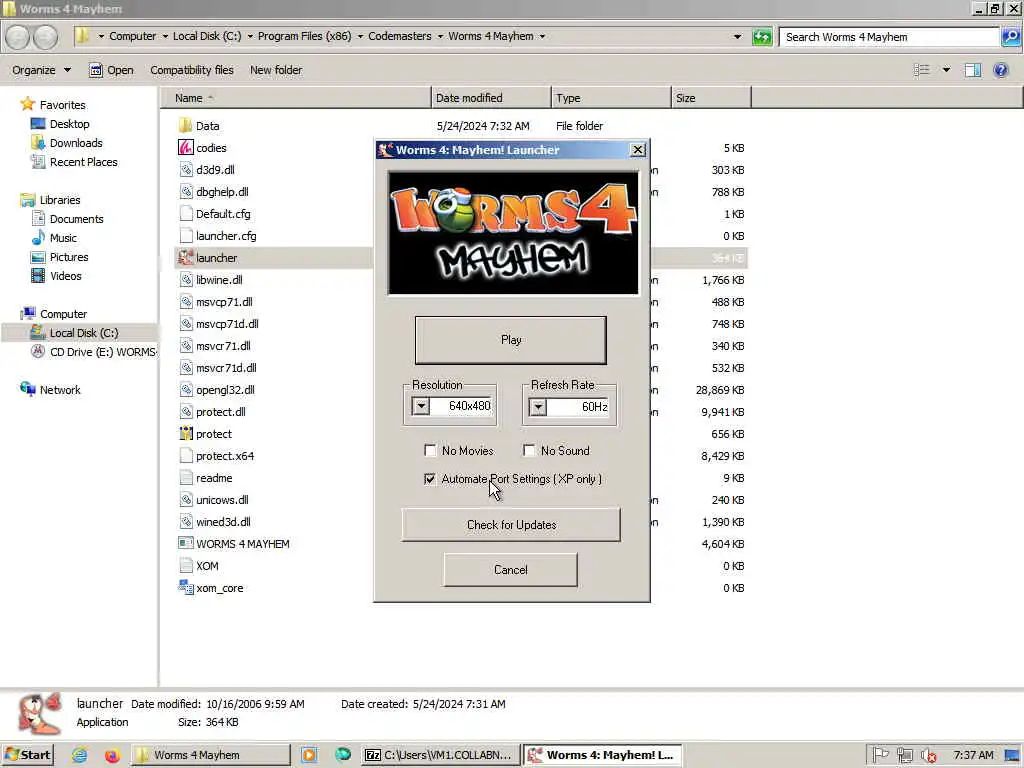This screenshot has width=1024, height=768.
Task: Click the Search Worms 4 Mayhem field
Action: click(x=889, y=37)
